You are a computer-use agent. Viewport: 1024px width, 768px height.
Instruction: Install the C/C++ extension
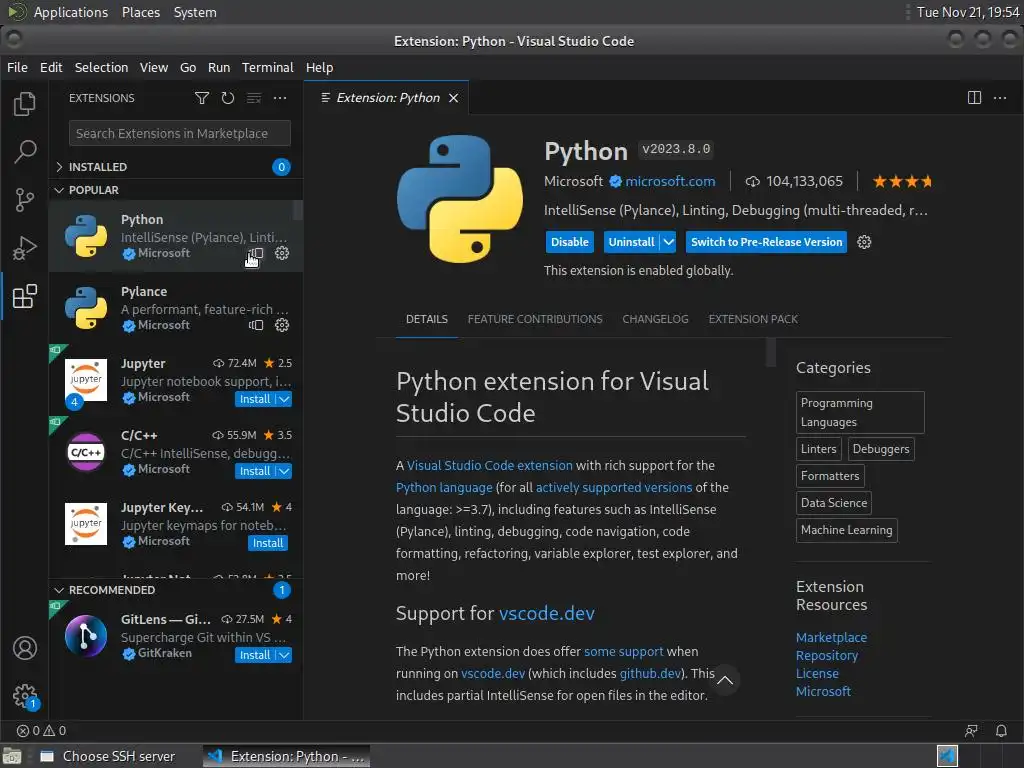click(x=255, y=472)
